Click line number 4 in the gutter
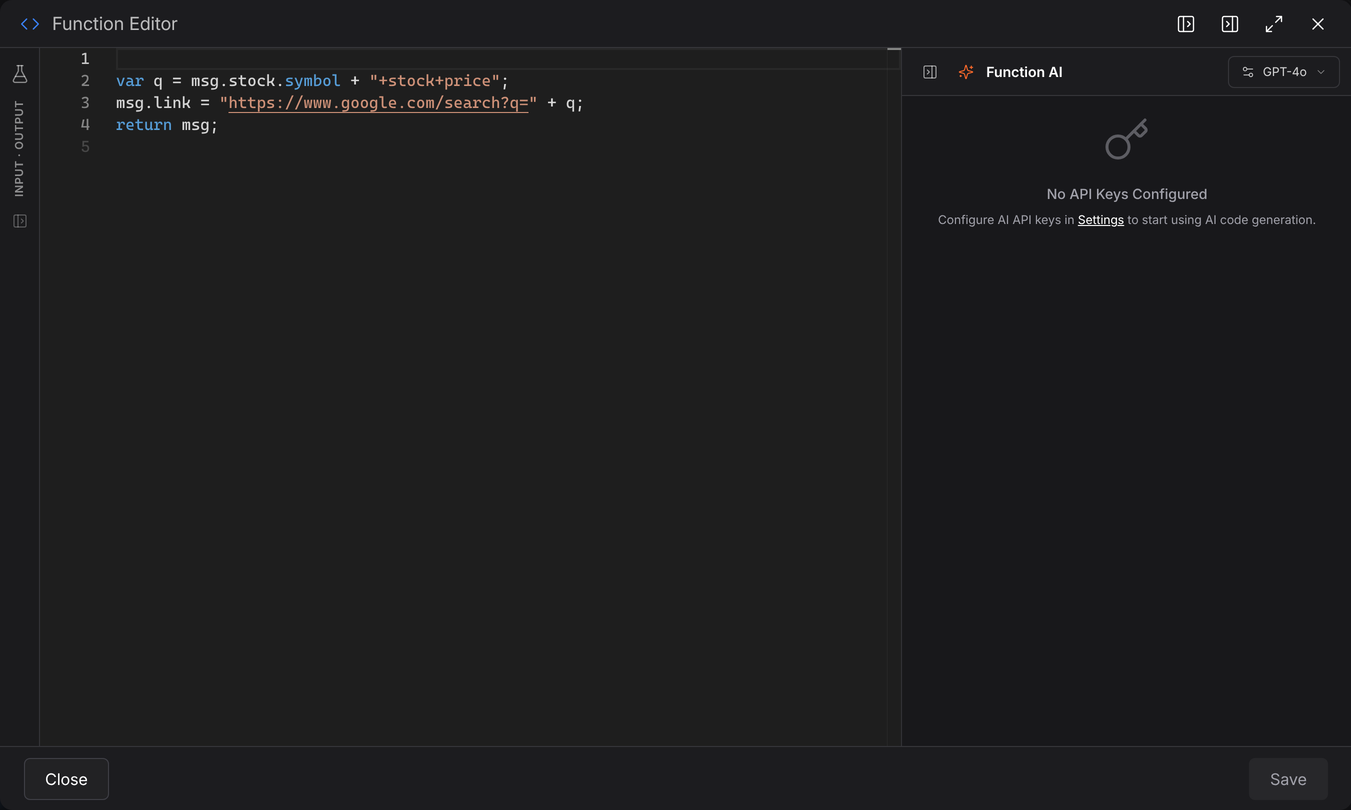The width and height of the screenshot is (1351, 810). tap(85, 125)
